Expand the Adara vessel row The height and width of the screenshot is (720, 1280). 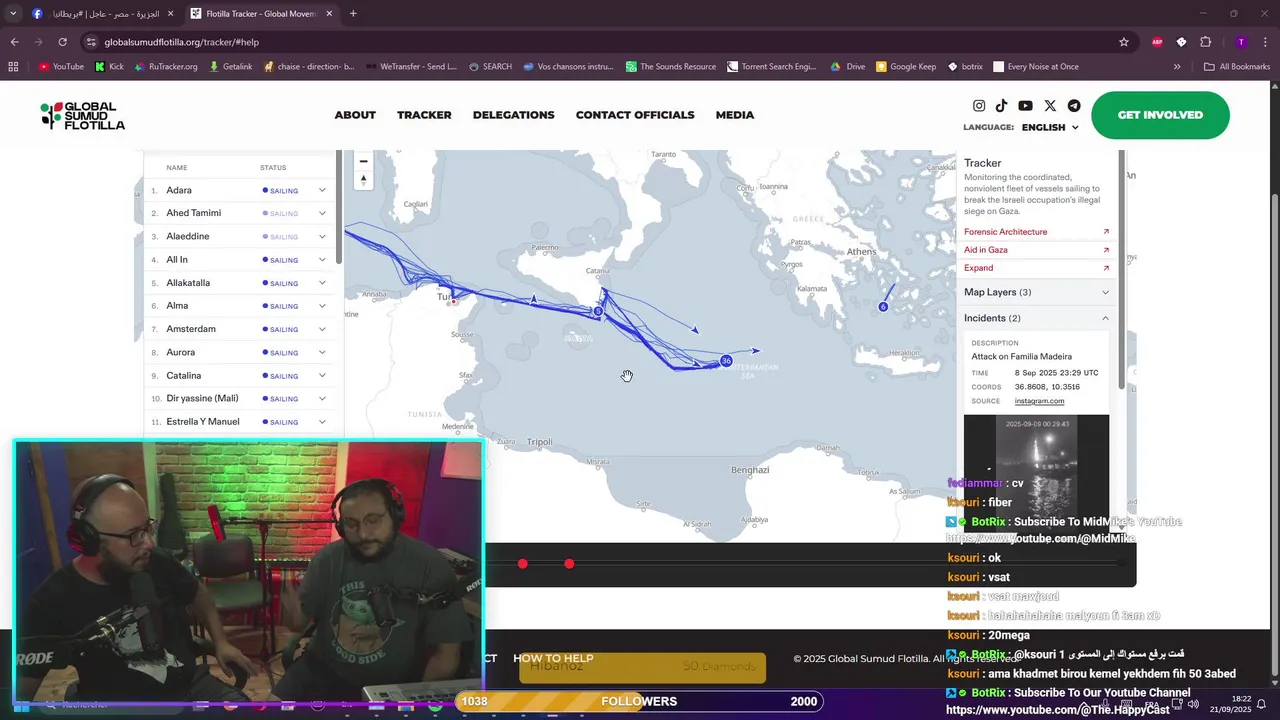pos(322,190)
